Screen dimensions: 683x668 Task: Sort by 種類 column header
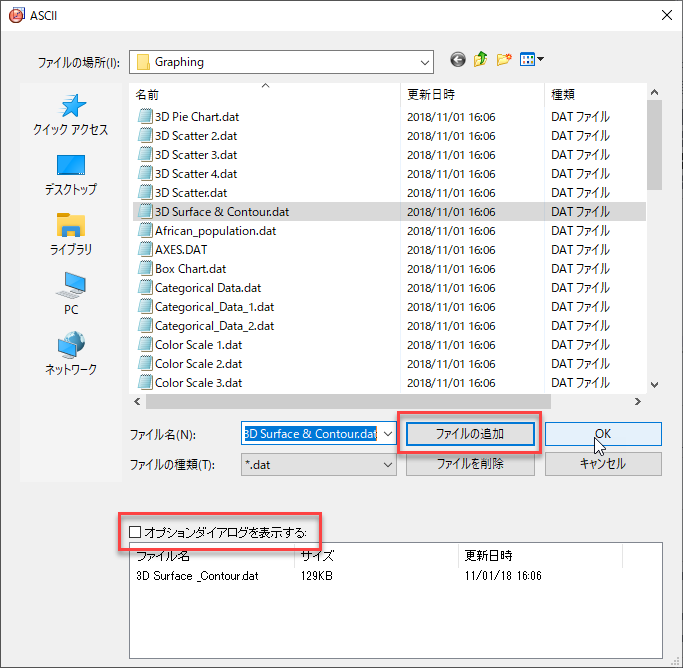tap(595, 94)
